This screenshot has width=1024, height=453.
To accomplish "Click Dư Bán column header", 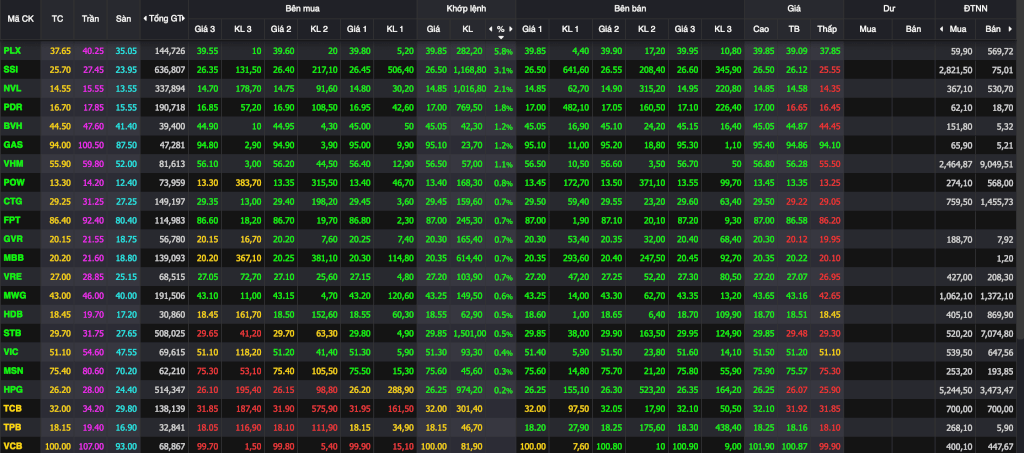I will 913,29.
